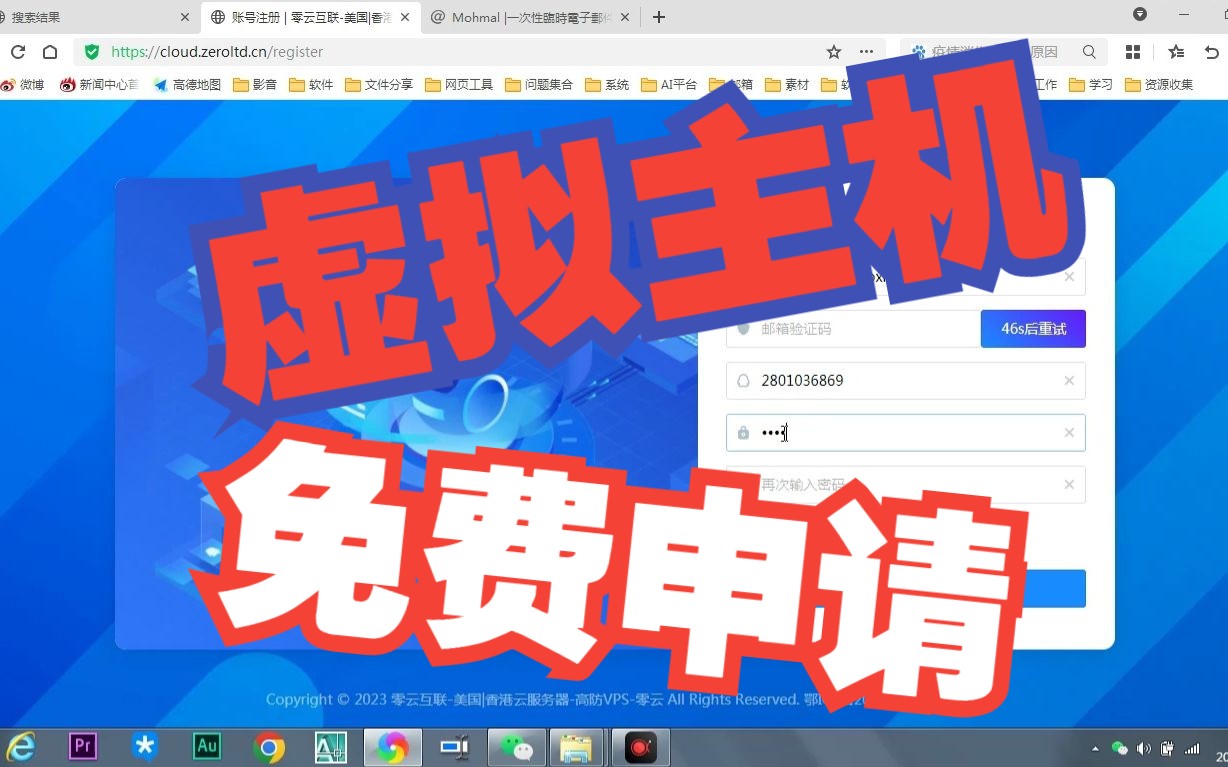Launch Adobe Audition from the taskbar
Screen dimensions: 1228x767
click(x=206, y=746)
